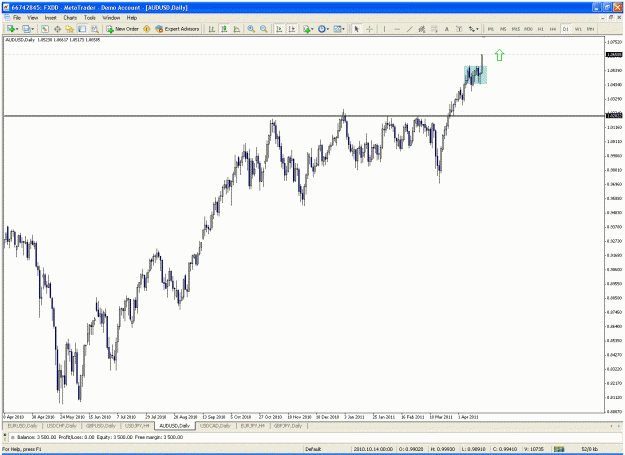Switch to W1 weekly timeframe
Image resolution: width=625 pixels, height=455 pixels.
click(578, 29)
